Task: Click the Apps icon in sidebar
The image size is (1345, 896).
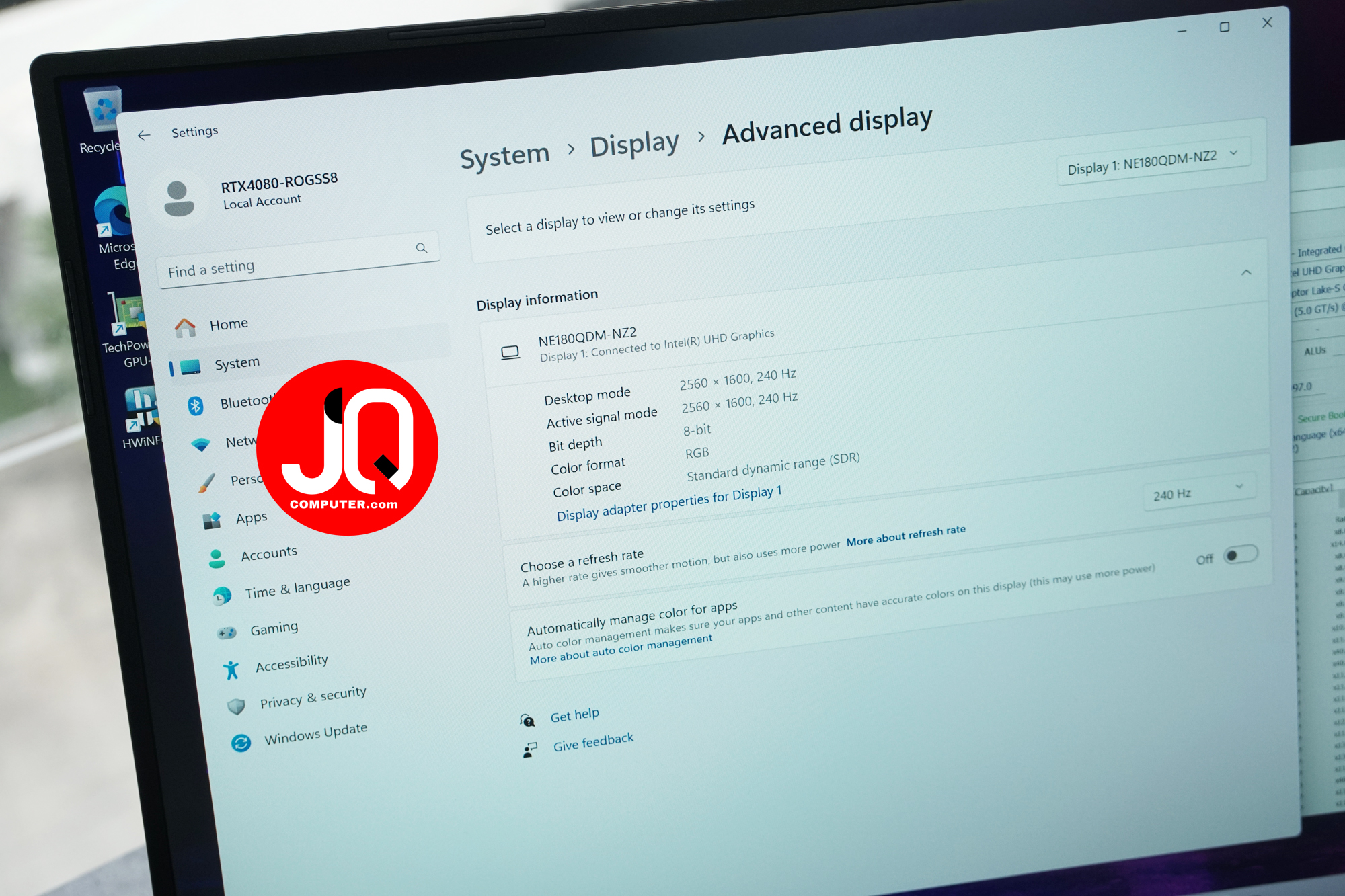Action: pos(212,520)
